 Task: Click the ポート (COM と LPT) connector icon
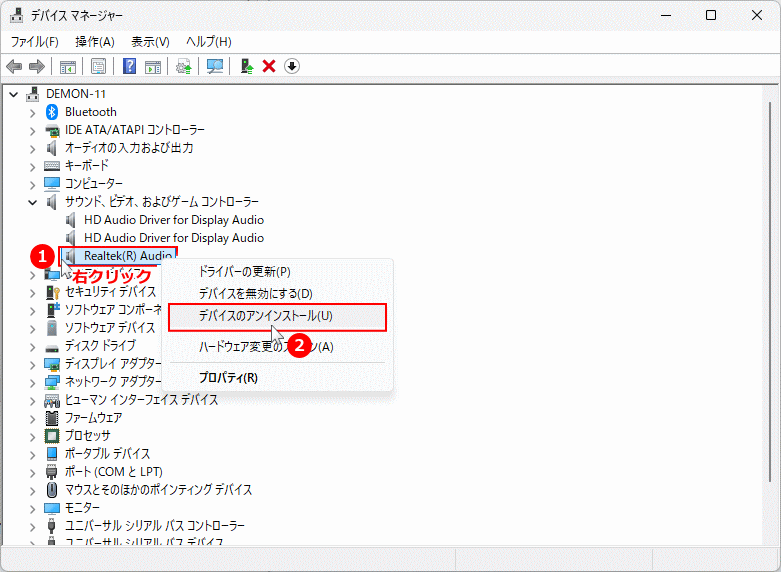[x=51, y=472]
